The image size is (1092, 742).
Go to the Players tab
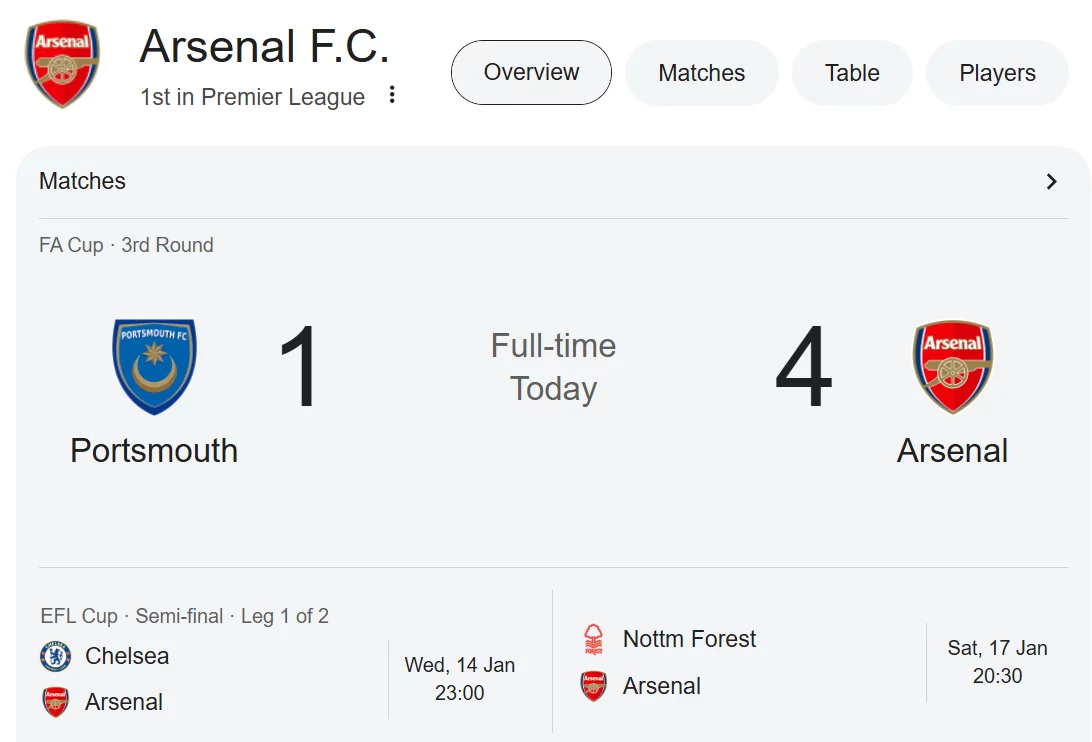click(x=997, y=73)
